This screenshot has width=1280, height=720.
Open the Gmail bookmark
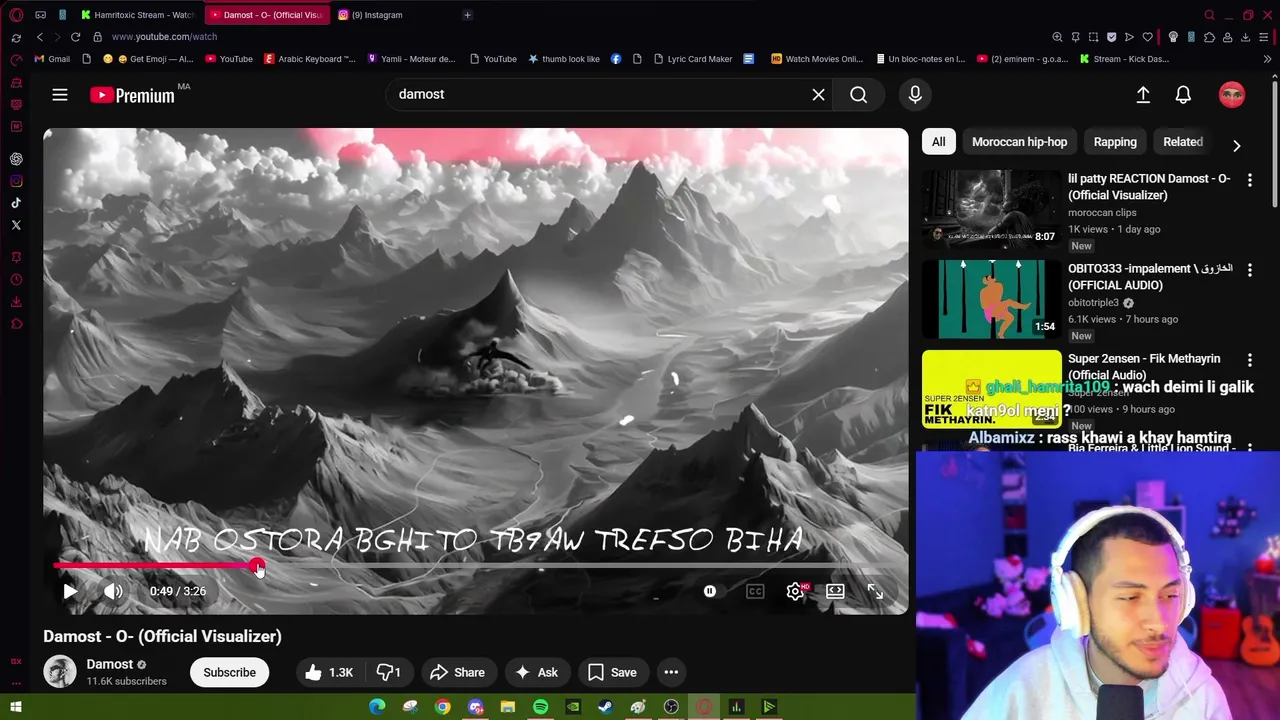[x=52, y=59]
